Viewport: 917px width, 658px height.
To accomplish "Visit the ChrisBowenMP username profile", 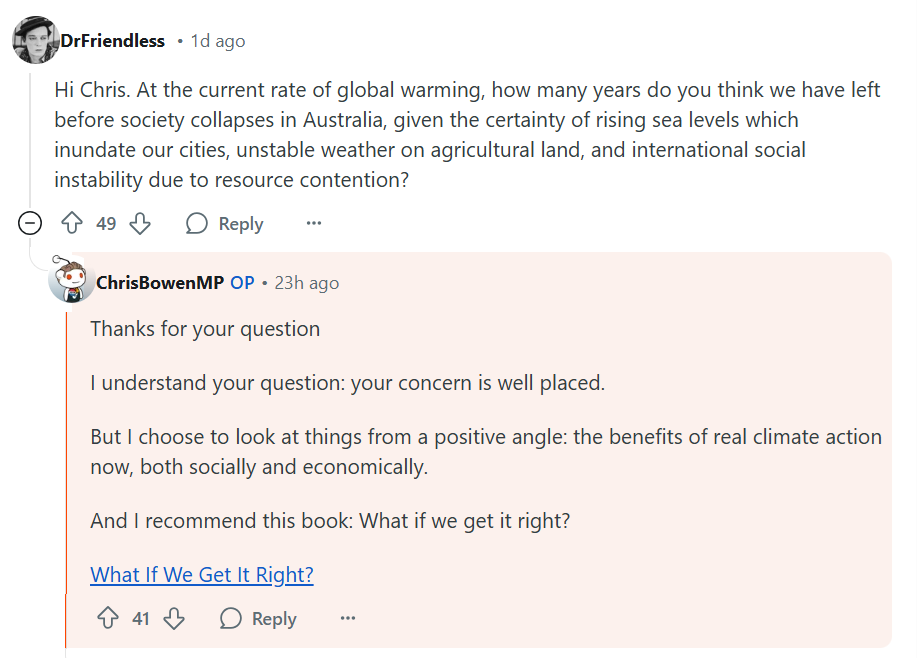I will 160,283.
